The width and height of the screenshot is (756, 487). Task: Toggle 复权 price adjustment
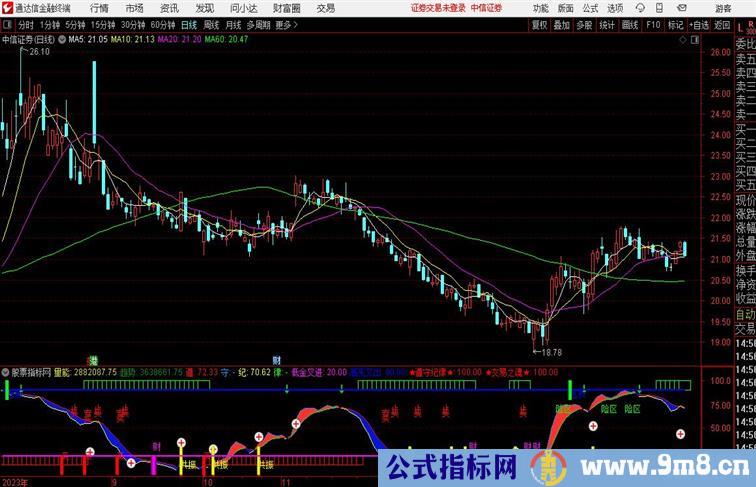540,24
